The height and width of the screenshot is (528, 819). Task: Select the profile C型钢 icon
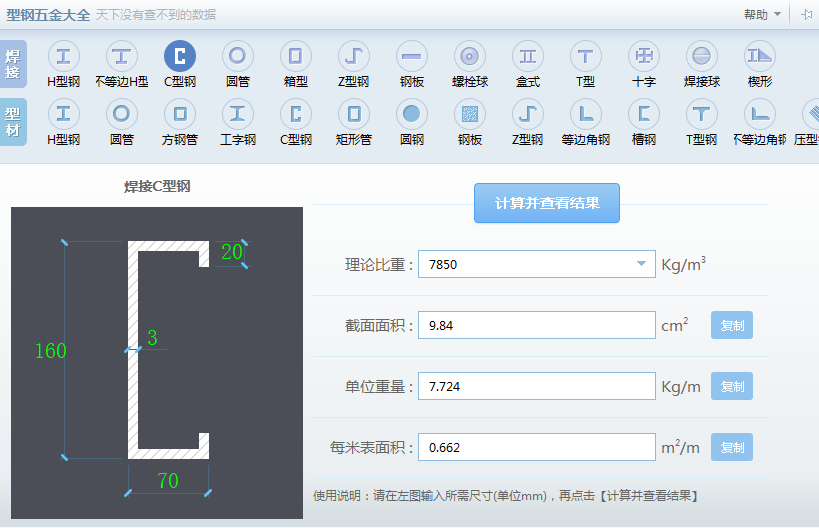click(296, 114)
